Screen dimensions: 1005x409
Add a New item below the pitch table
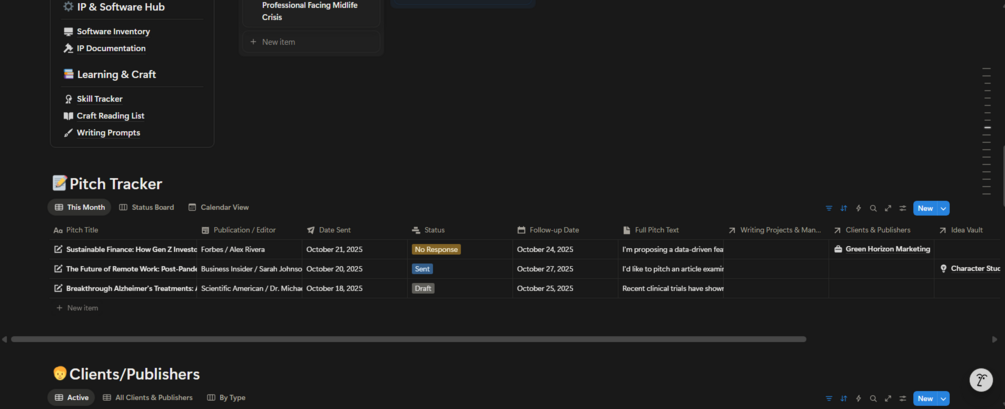click(x=77, y=308)
